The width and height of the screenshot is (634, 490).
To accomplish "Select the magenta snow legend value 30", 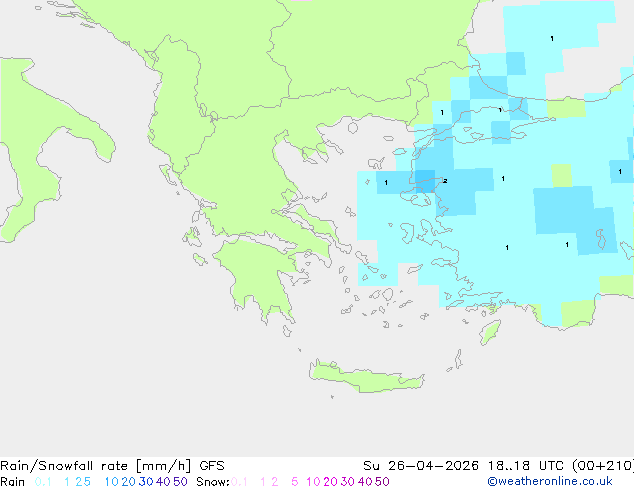I will click(348, 482).
